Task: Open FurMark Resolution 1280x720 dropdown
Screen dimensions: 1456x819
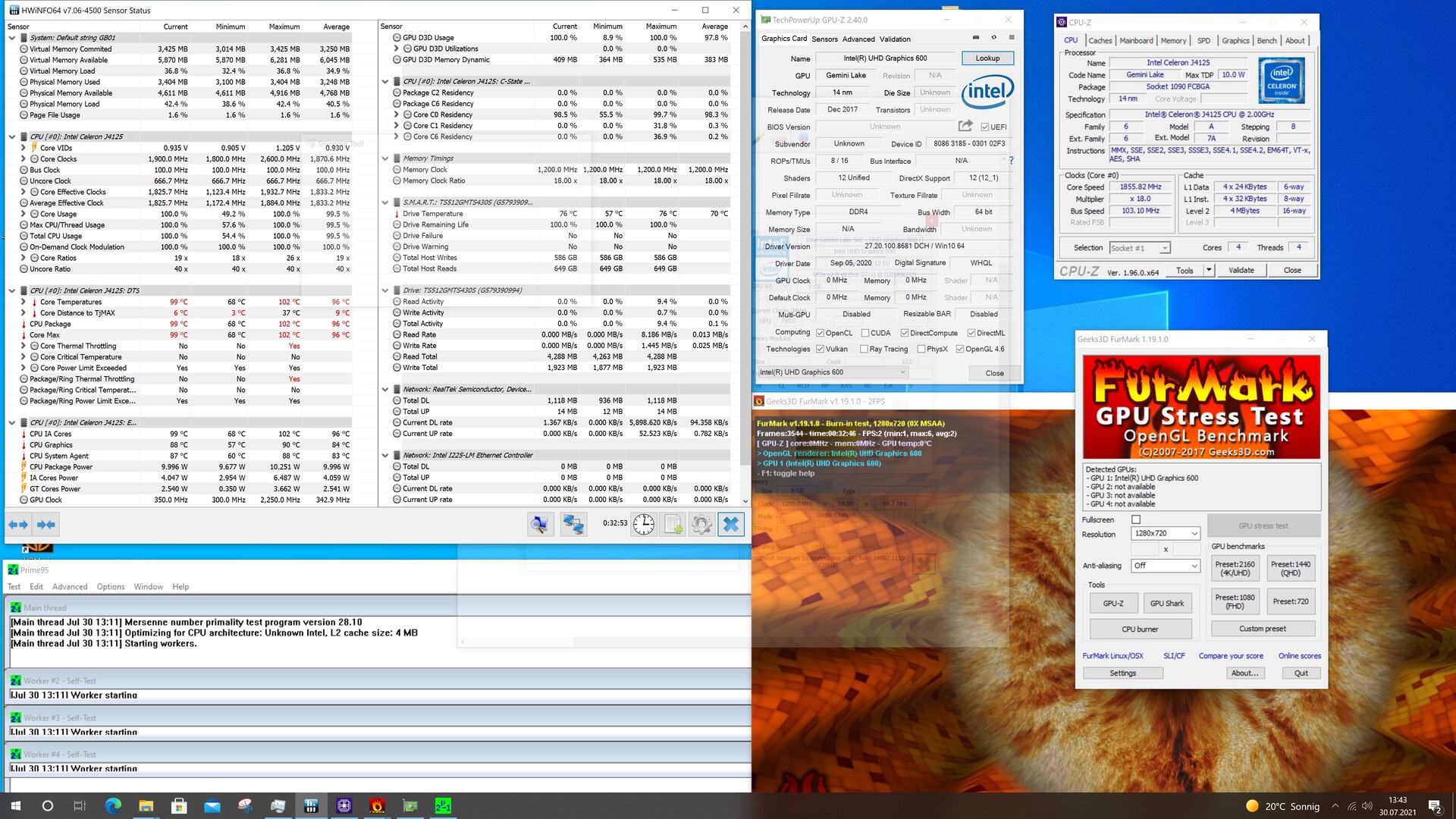Action: point(1165,533)
